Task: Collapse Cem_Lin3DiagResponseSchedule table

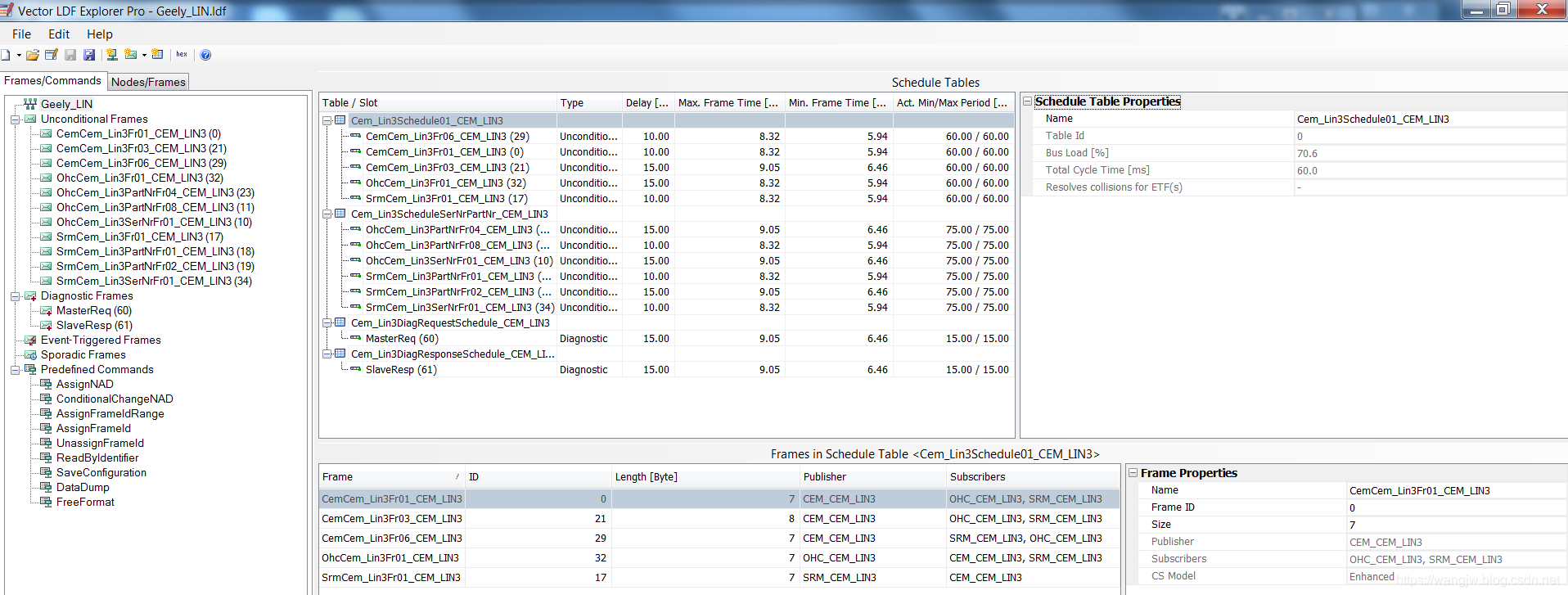Action: point(327,354)
